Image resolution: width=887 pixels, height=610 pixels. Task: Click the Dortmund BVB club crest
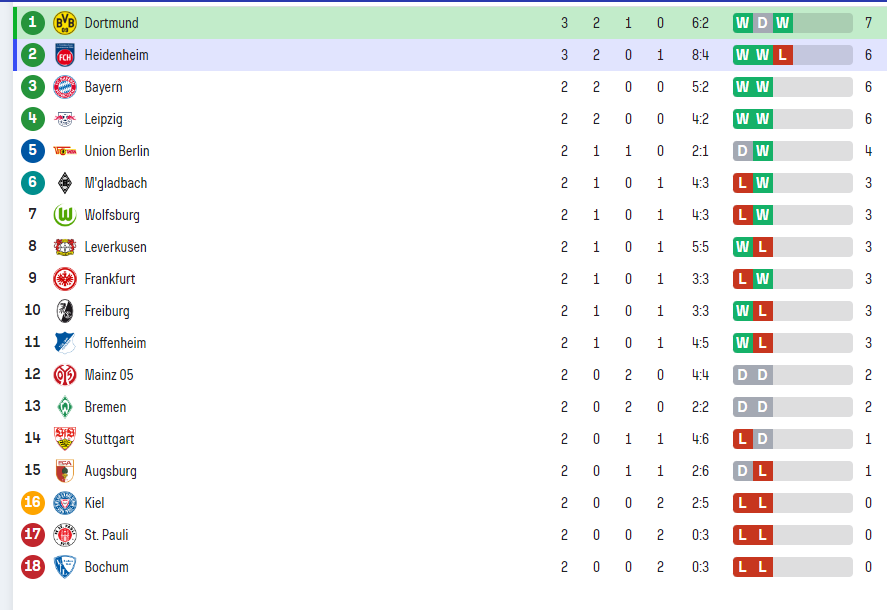click(64, 23)
